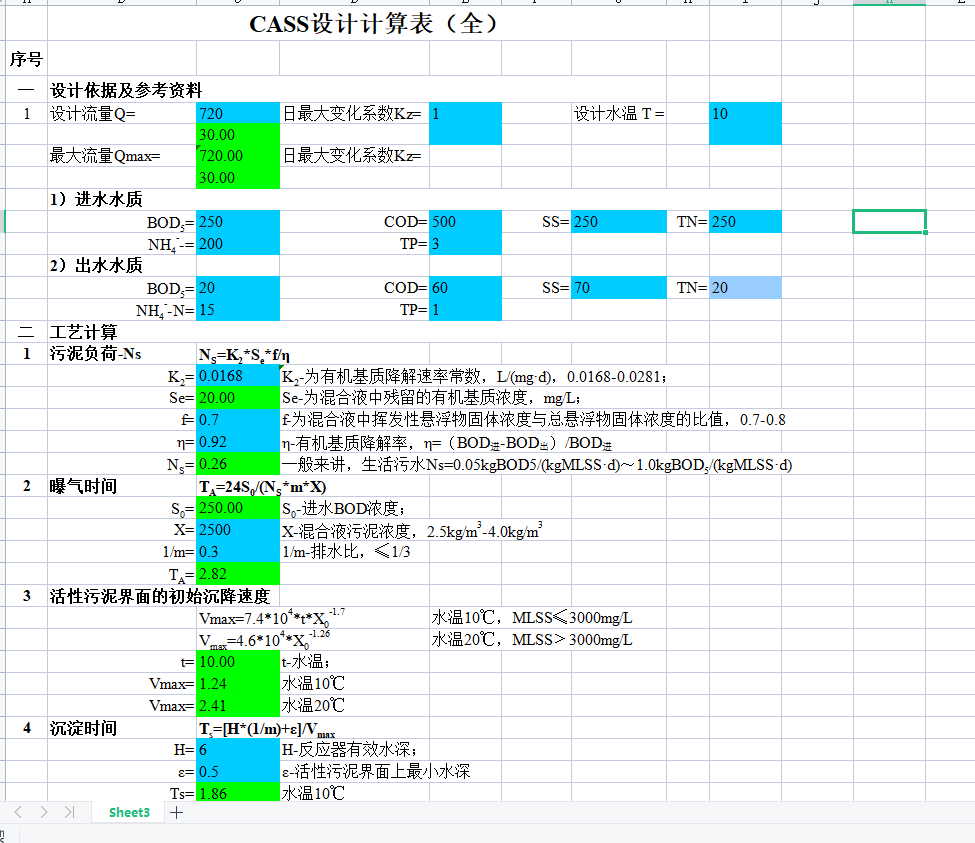Select the t value 10.00
This screenshot has width=975, height=843.
click(x=238, y=661)
